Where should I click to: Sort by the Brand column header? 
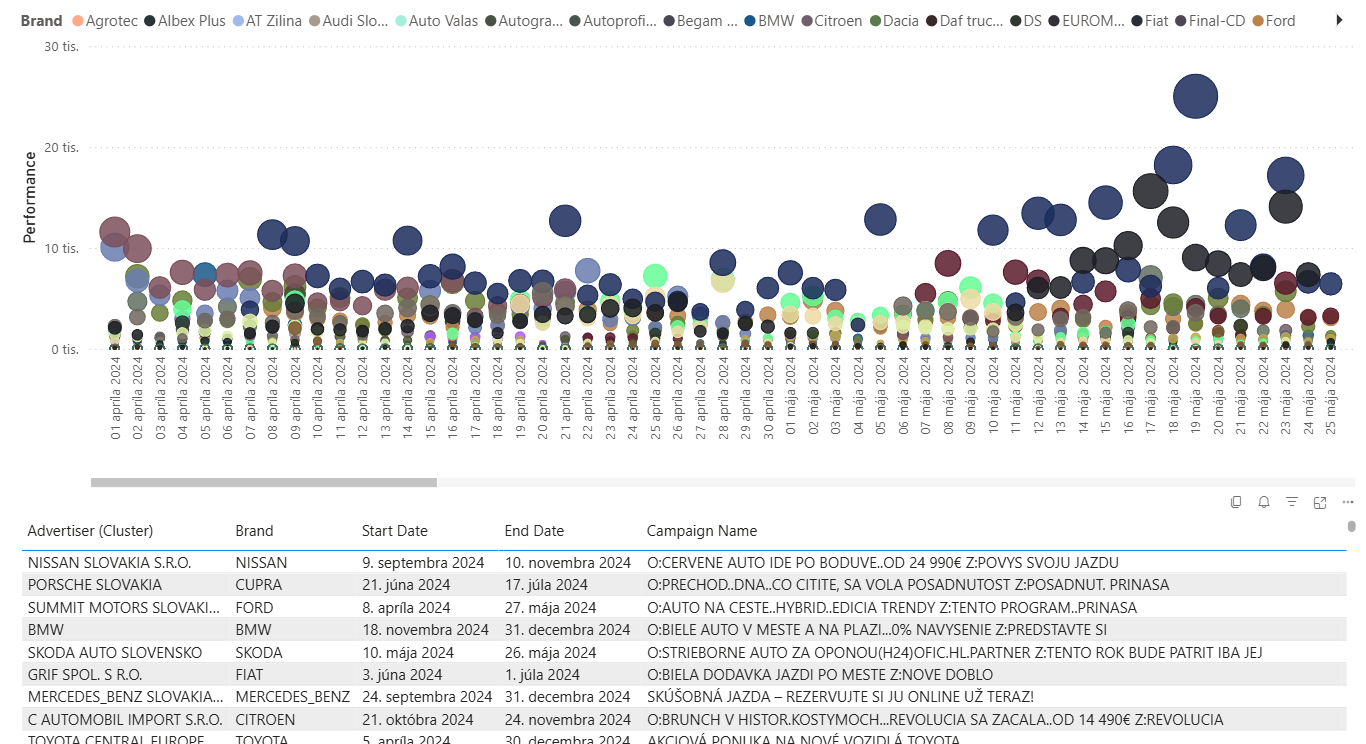254,531
